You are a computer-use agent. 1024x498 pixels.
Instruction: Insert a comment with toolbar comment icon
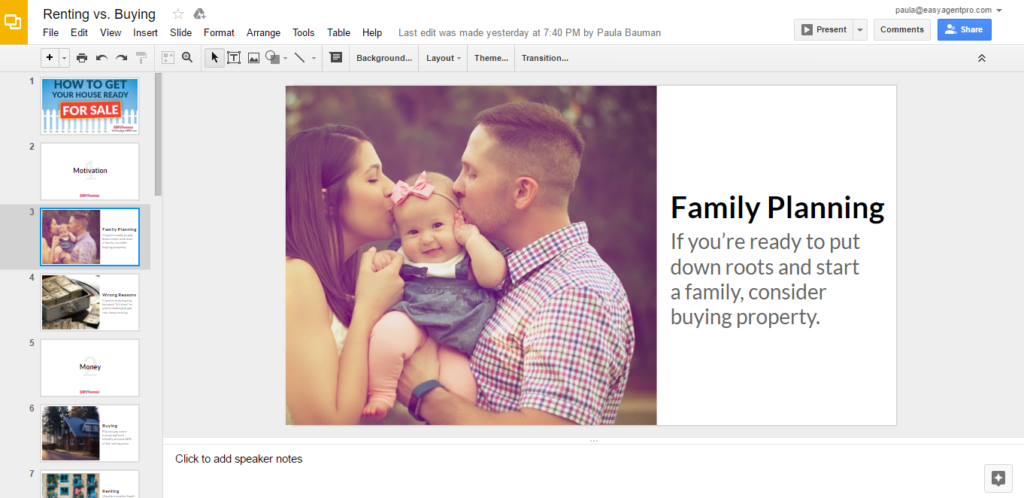(336, 57)
